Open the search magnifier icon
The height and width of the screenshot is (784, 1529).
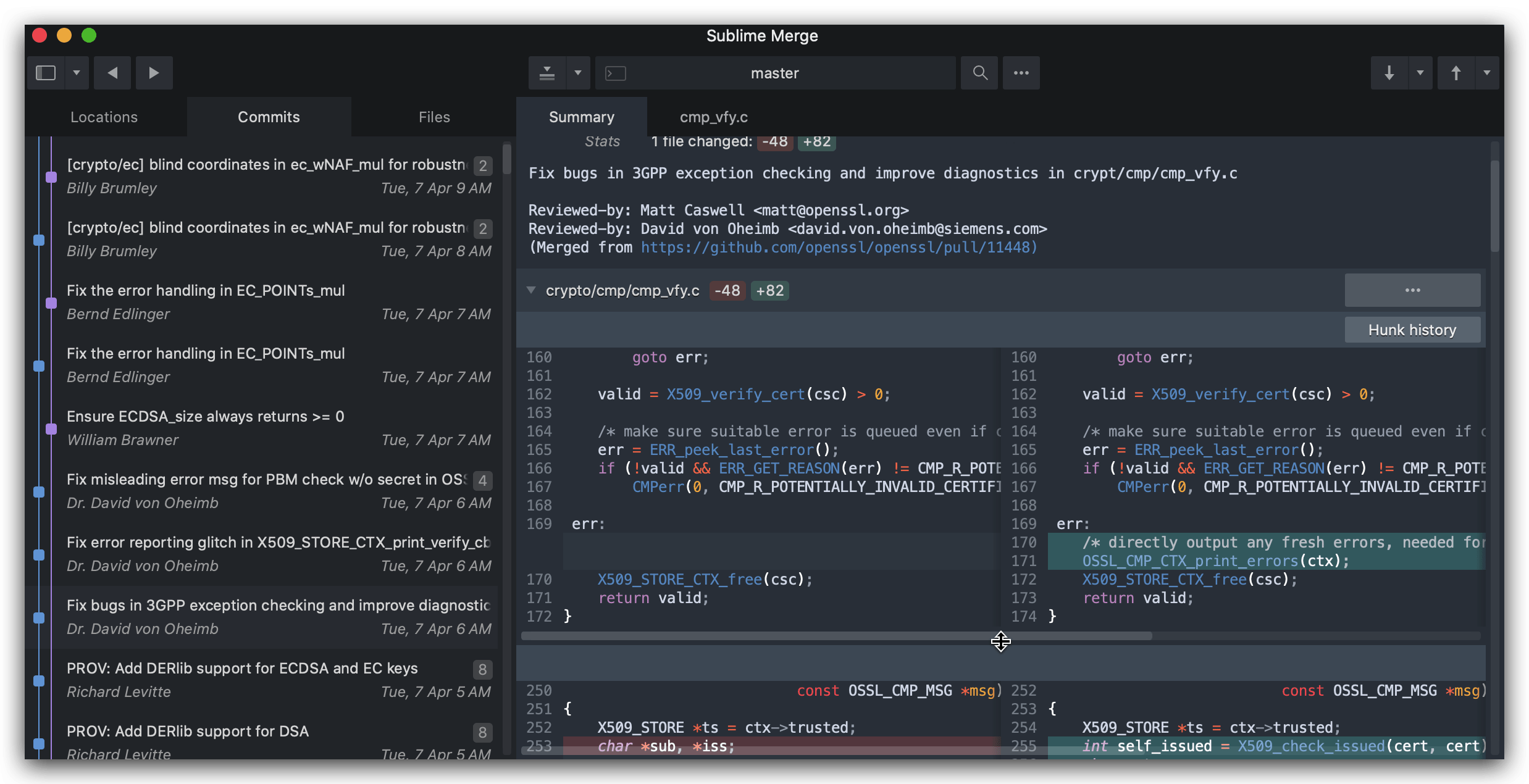coord(979,73)
